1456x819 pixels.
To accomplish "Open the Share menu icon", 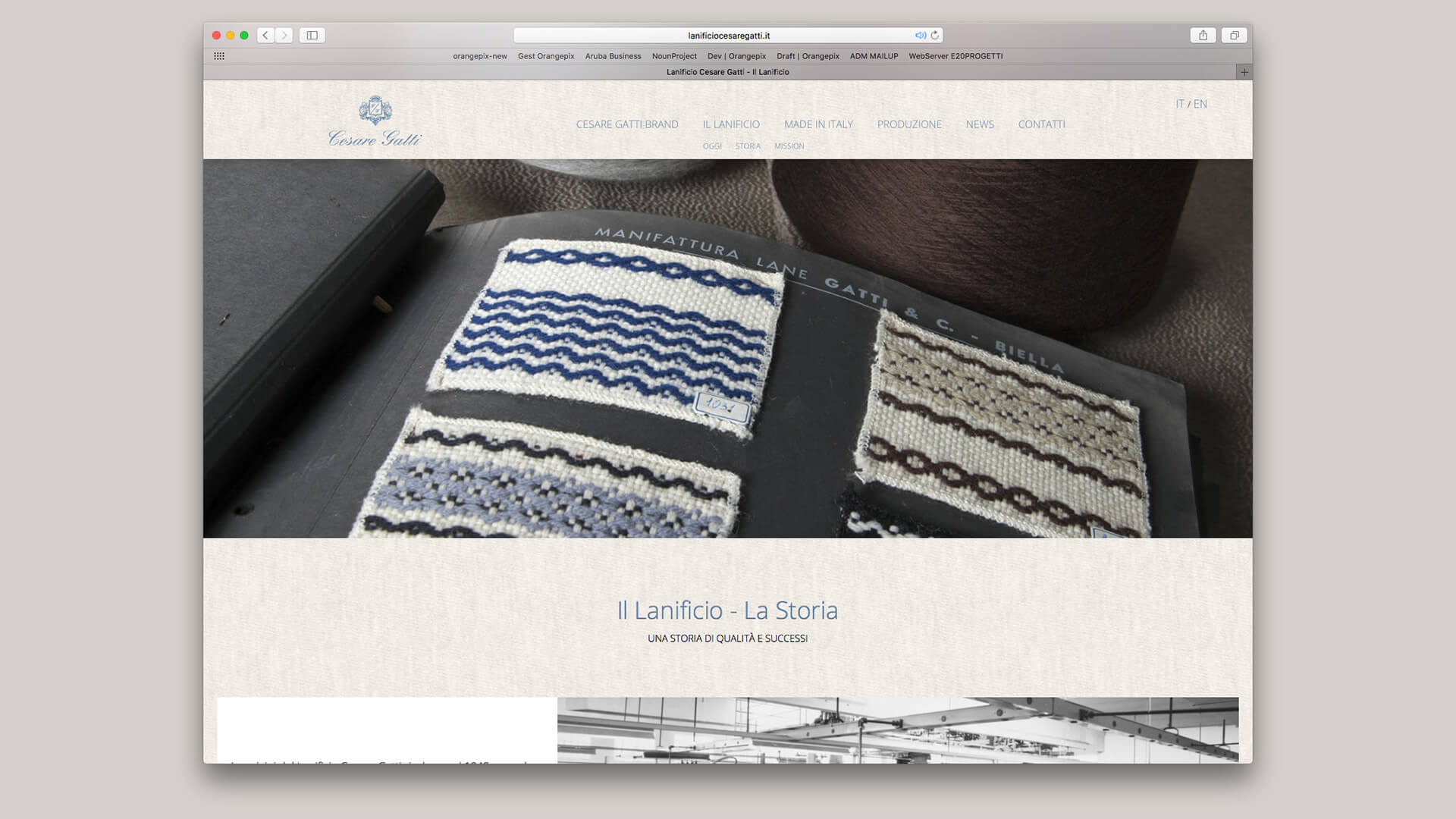I will [x=1203, y=35].
